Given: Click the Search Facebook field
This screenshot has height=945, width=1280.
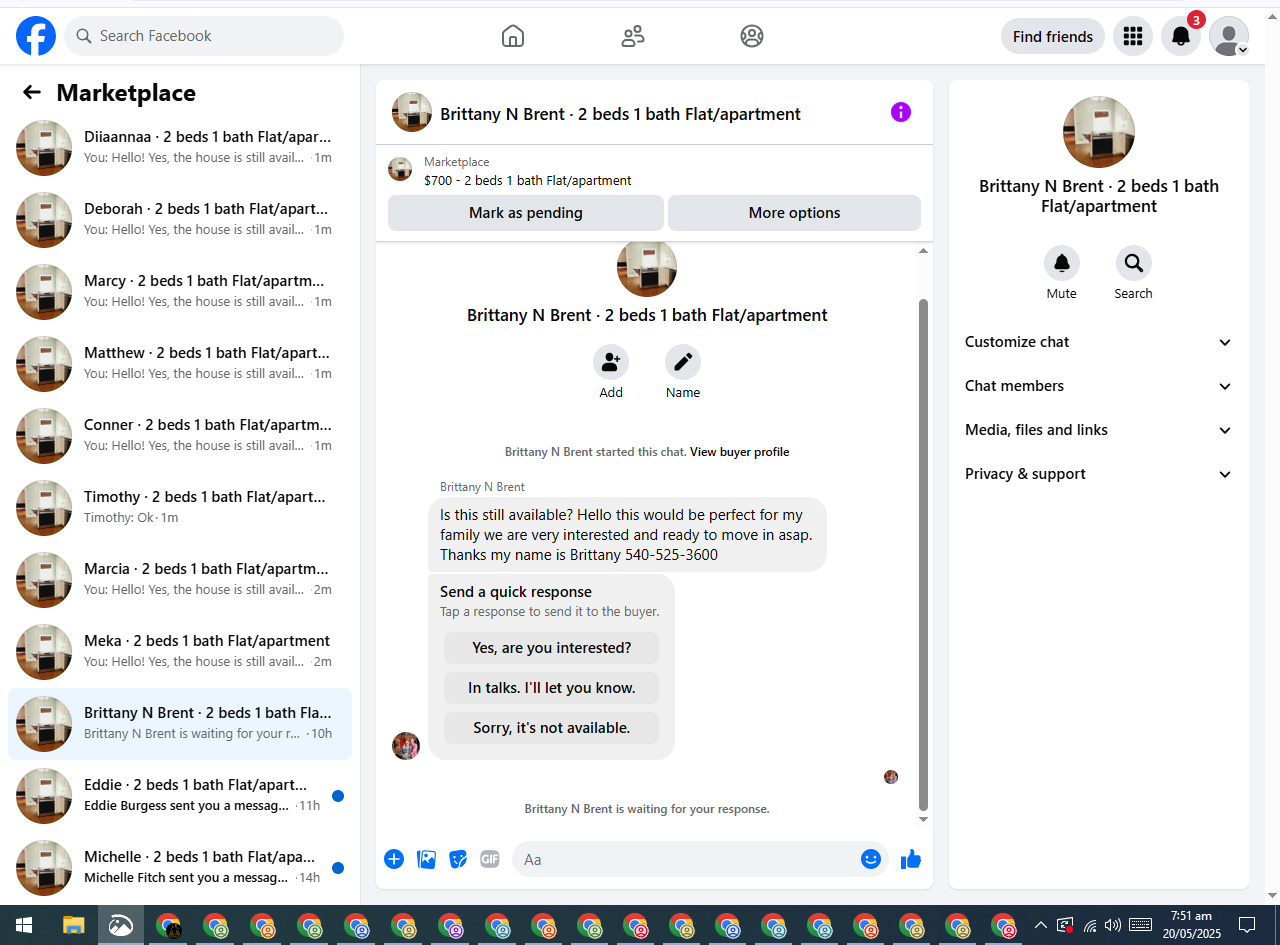Looking at the screenshot, I should pos(204,36).
